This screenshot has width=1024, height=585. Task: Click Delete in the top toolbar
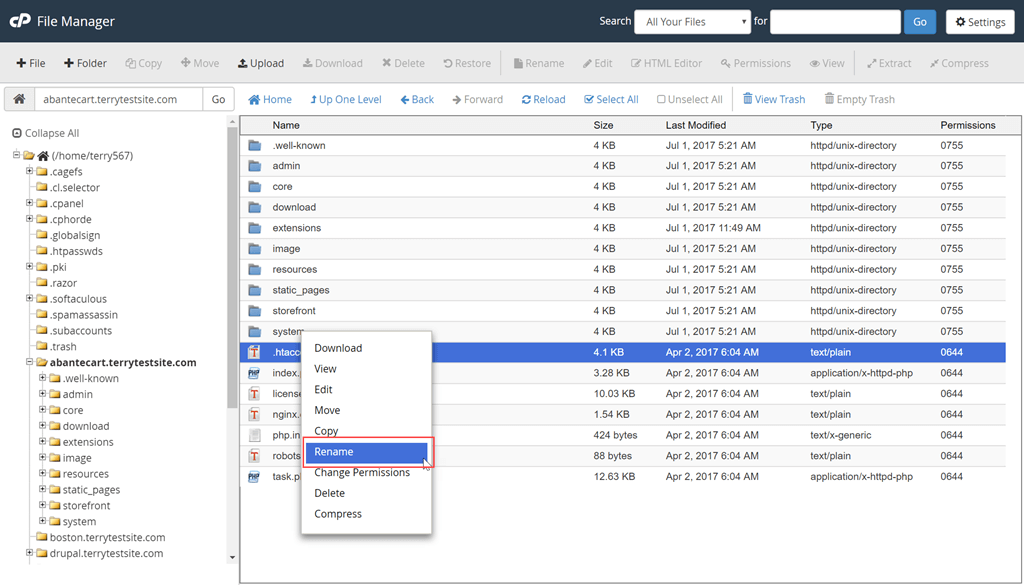pyautogui.click(x=403, y=63)
